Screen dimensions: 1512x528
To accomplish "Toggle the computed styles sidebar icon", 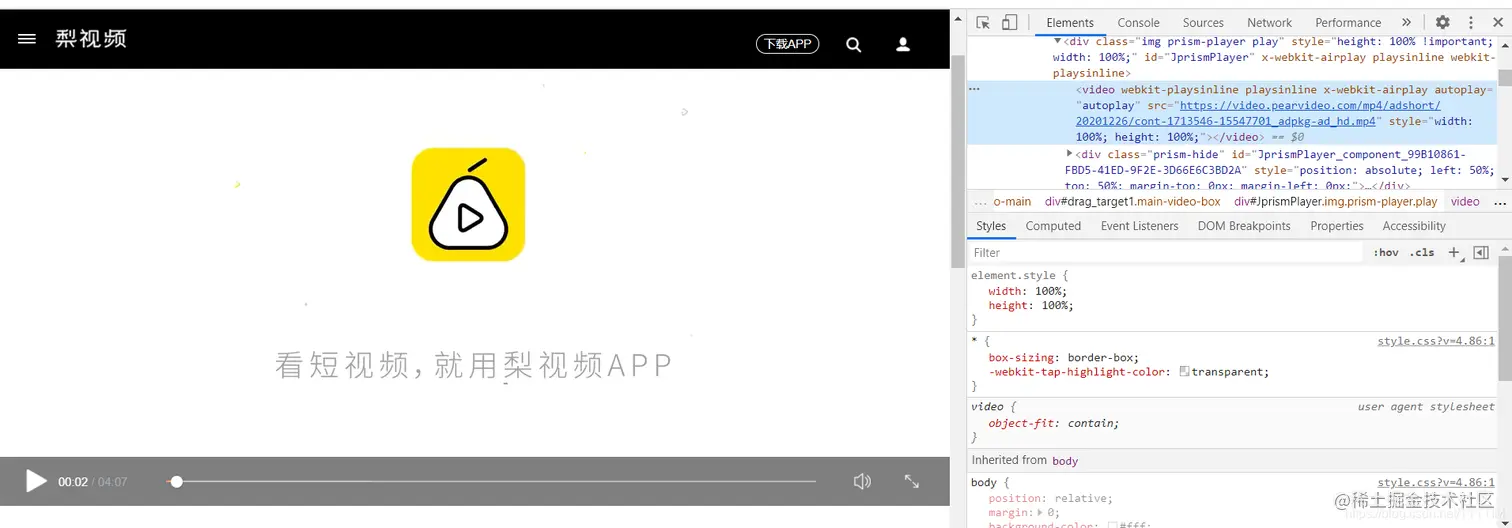I will point(1481,253).
